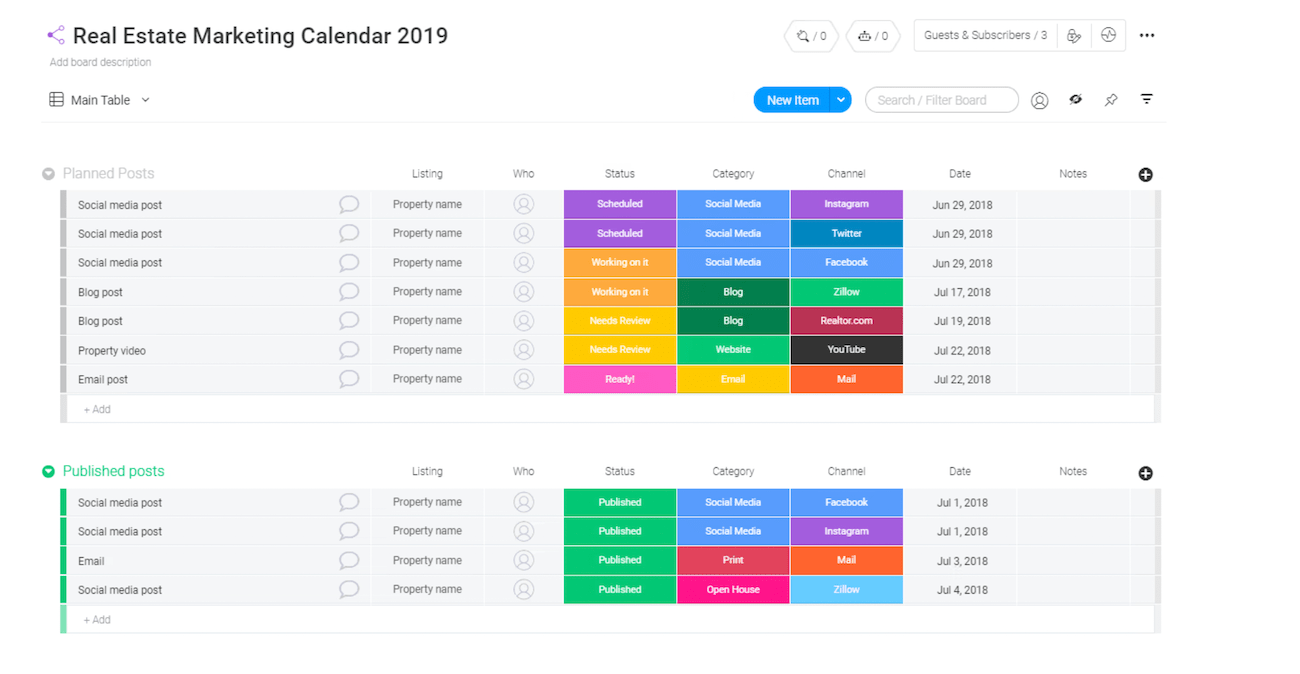
Task: Open comment bubble for Jul 19 Blog post
Action: pyautogui.click(x=349, y=321)
